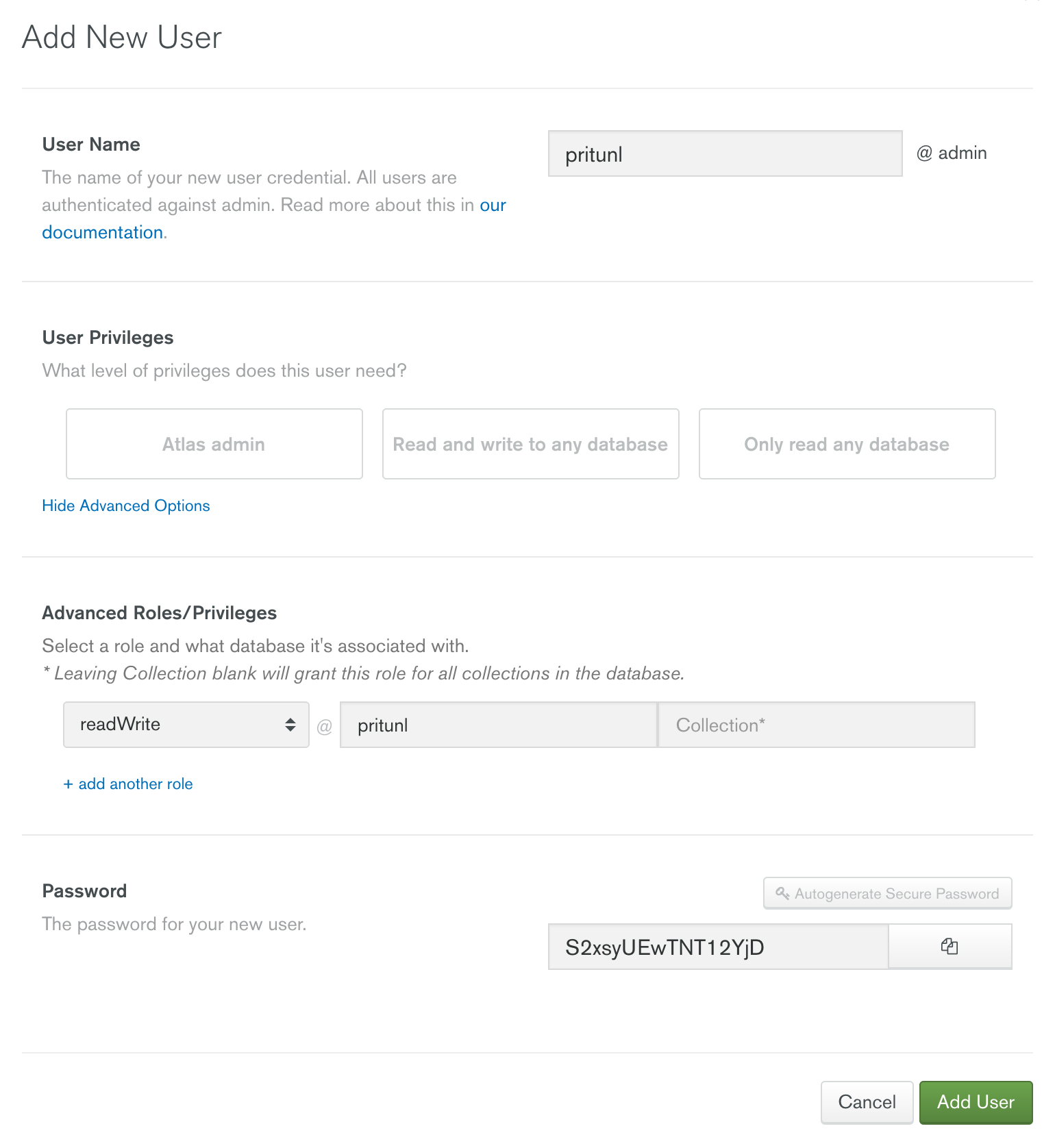Select the Atlas admin privilege option
The height and width of the screenshot is (1148, 1055).
214,444
